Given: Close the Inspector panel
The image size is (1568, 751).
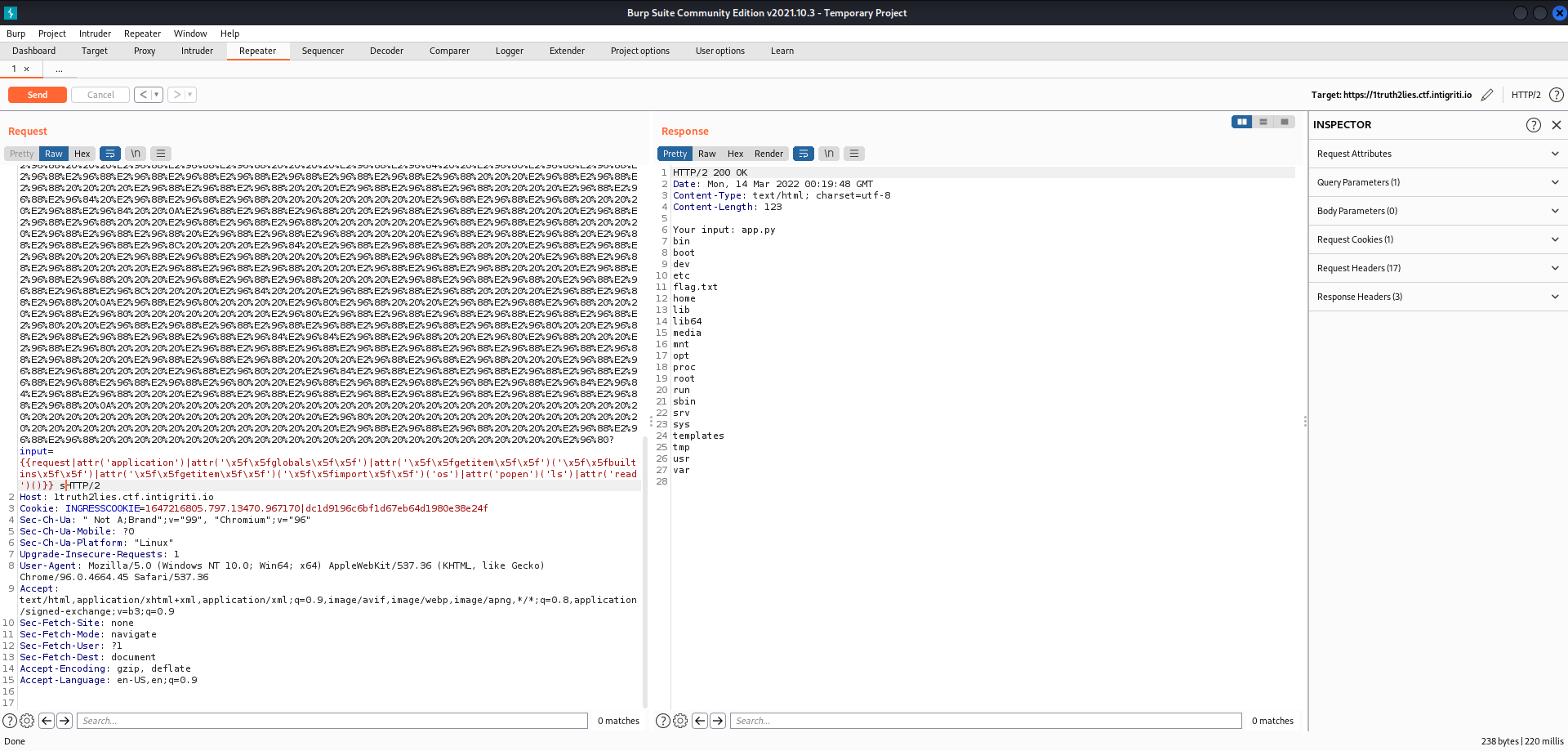Looking at the screenshot, I should 1557,125.
